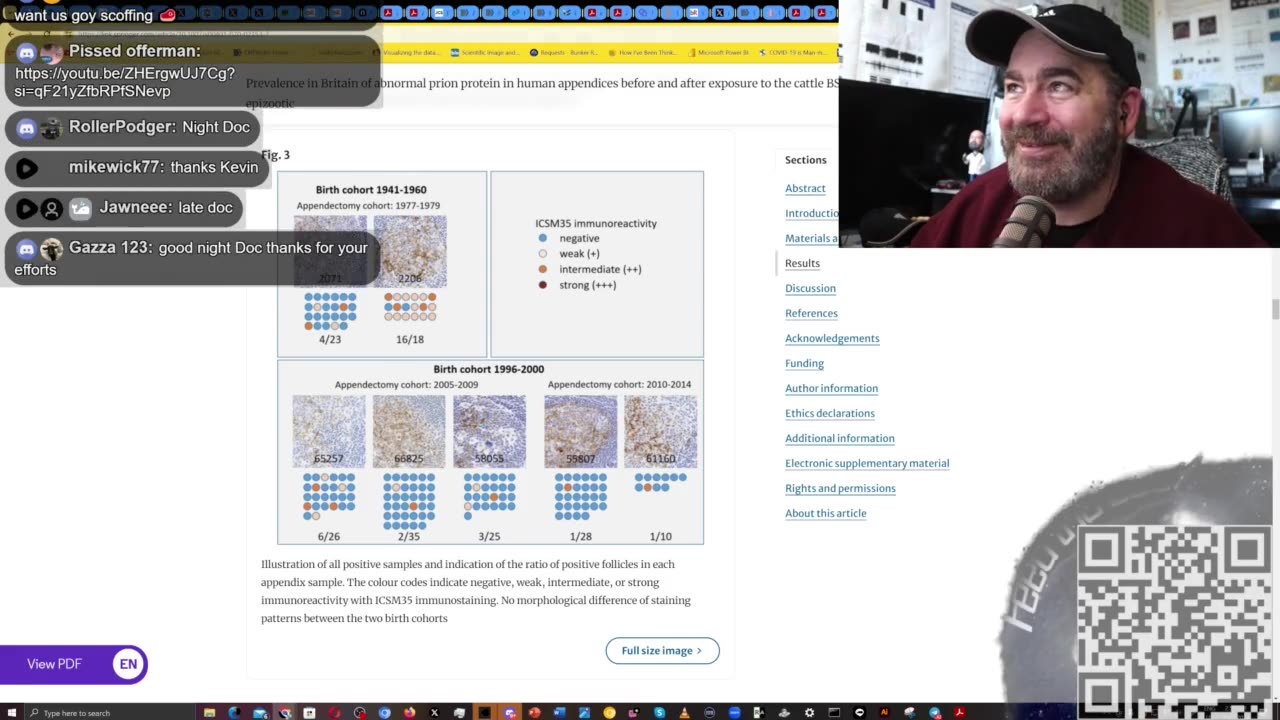Click the Sections heading in the sidebar
Screen dimensions: 1280x720
[x=806, y=160]
